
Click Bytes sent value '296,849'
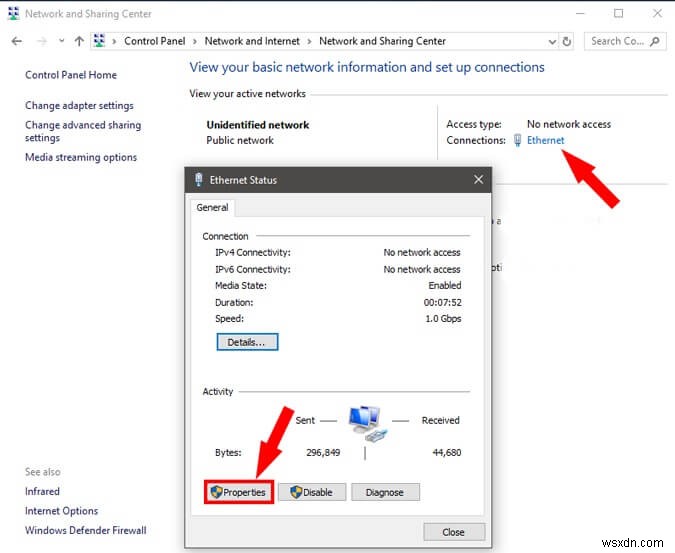pyautogui.click(x=323, y=452)
